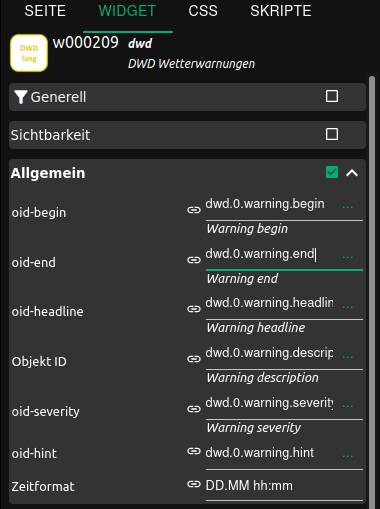Image resolution: width=380 pixels, height=509 pixels.
Task: Click the filter icon next to Generell
Action: [21, 97]
